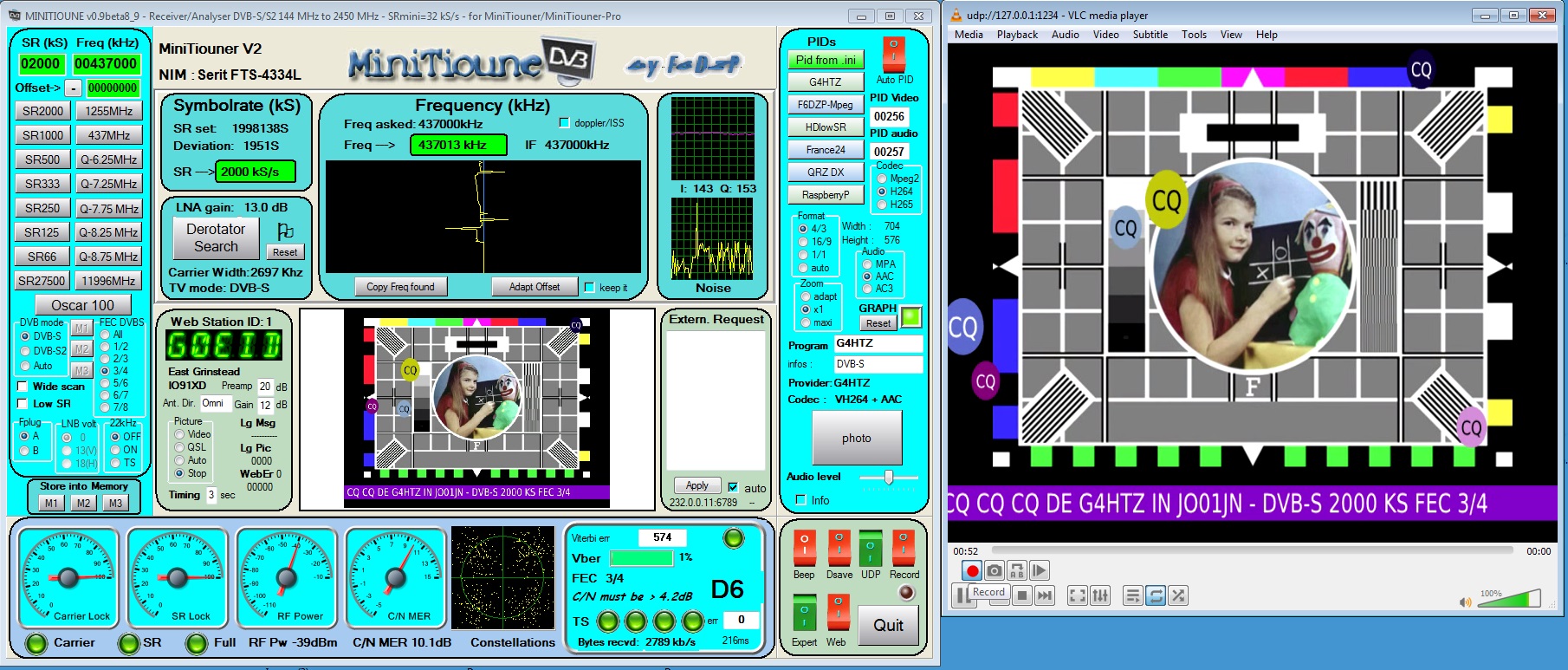Enable Low SR checkbox
The width and height of the screenshot is (1568, 670).
click(x=23, y=404)
